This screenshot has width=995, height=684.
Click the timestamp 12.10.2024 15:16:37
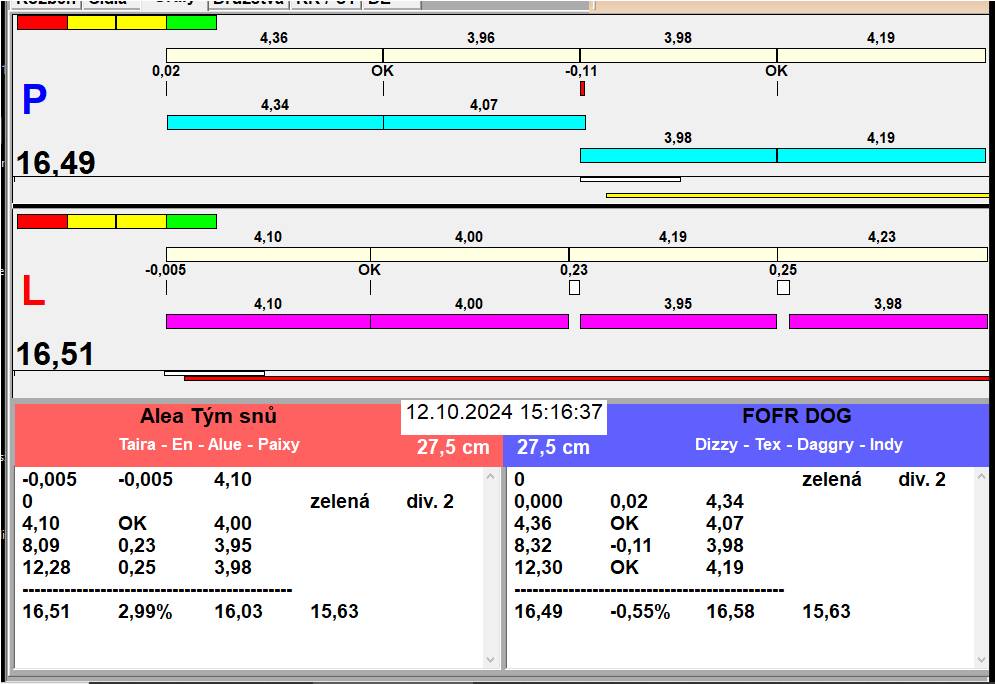point(504,412)
